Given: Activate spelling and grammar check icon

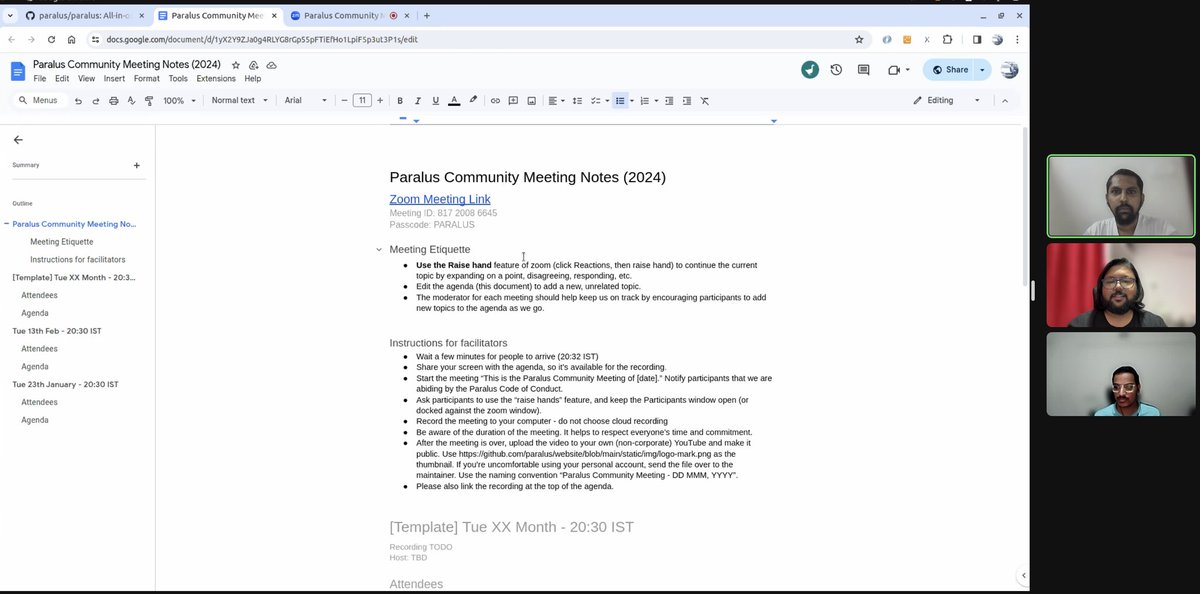Looking at the screenshot, I should (x=132, y=101).
